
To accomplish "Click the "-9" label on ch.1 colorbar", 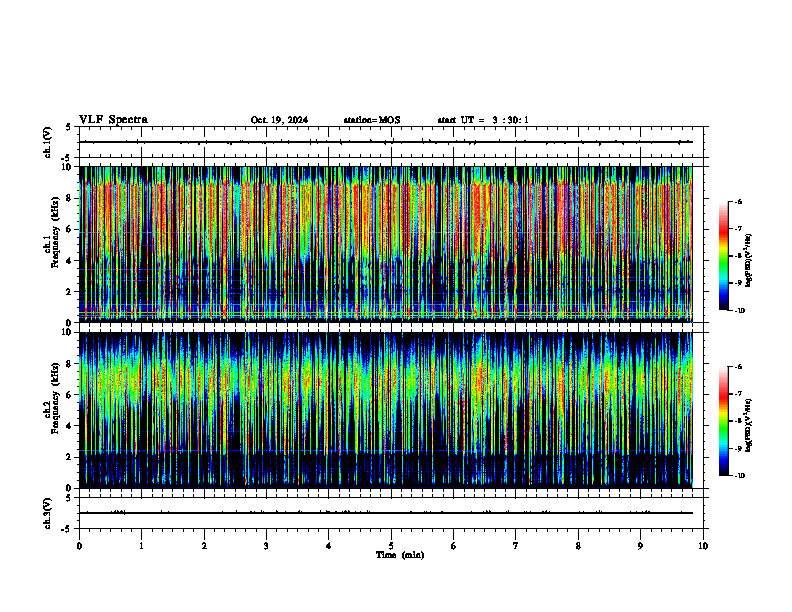I will [738, 283].
